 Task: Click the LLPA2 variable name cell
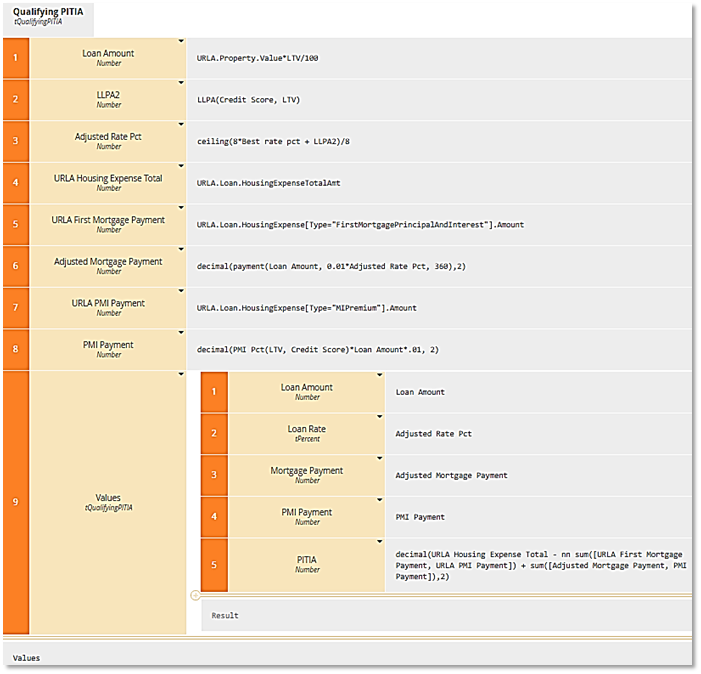click(108, 100)
